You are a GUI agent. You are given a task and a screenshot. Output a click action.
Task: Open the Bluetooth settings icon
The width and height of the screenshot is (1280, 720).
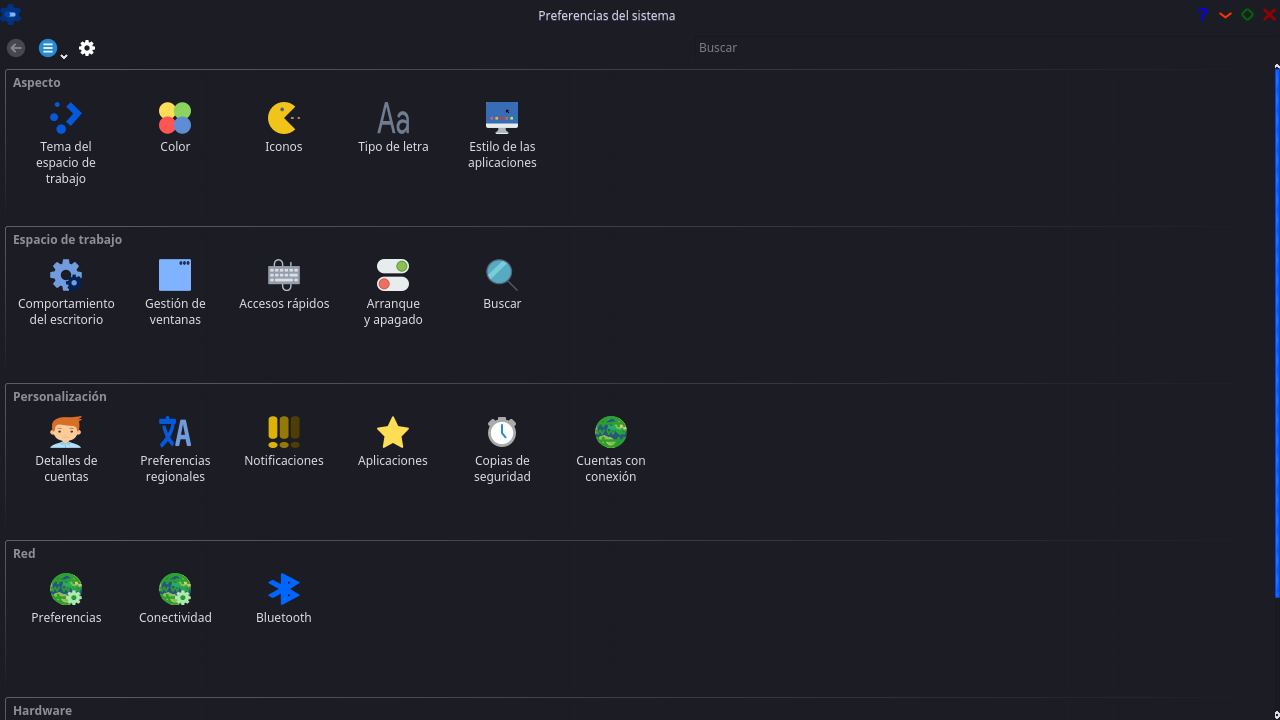pyautogui.click(x=284, y=589)
